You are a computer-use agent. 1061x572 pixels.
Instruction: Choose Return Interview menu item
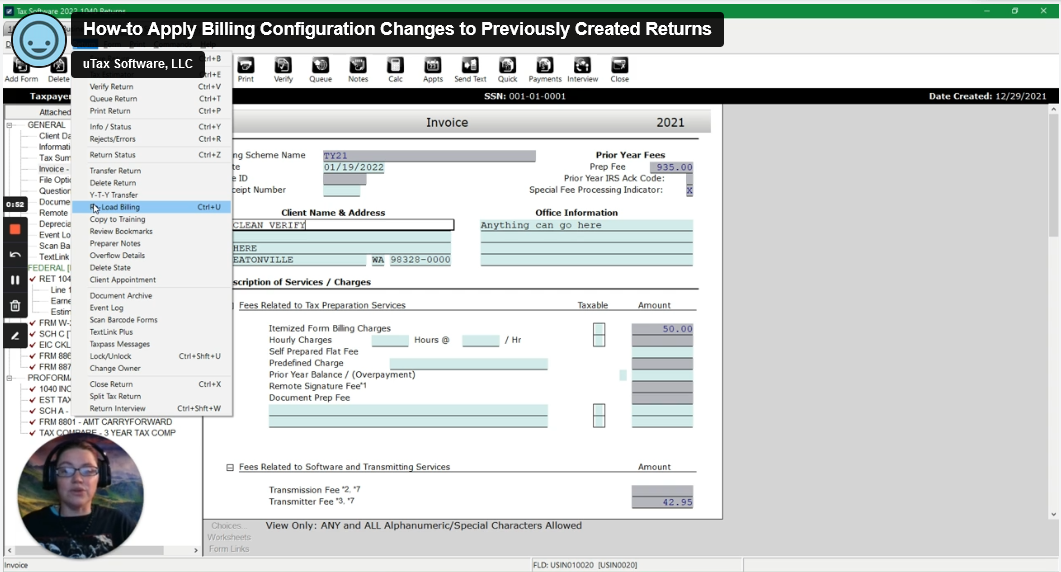pyautogui.click(x=152, y=409)
